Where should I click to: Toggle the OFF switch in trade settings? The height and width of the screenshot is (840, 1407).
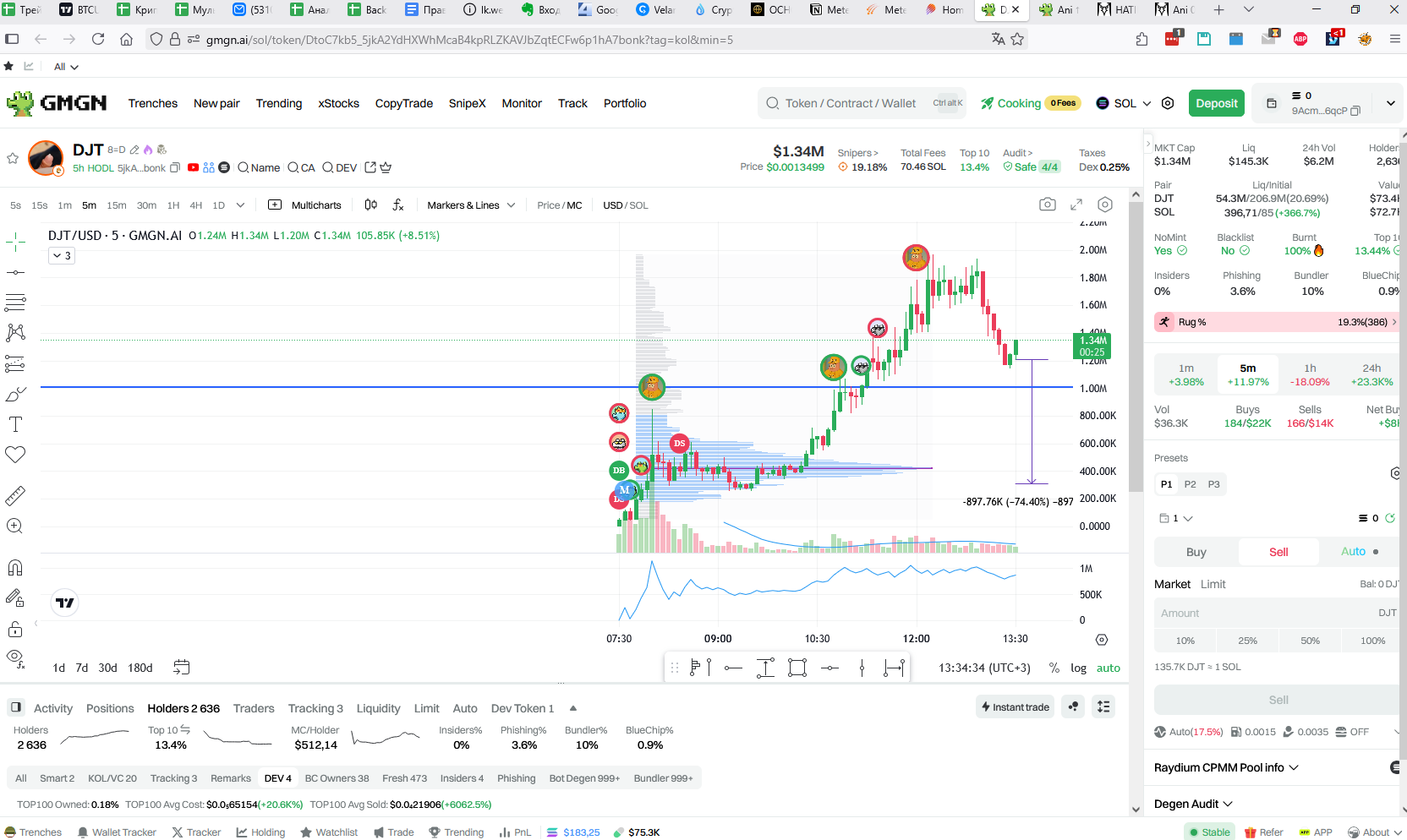tap(1352, 732)
